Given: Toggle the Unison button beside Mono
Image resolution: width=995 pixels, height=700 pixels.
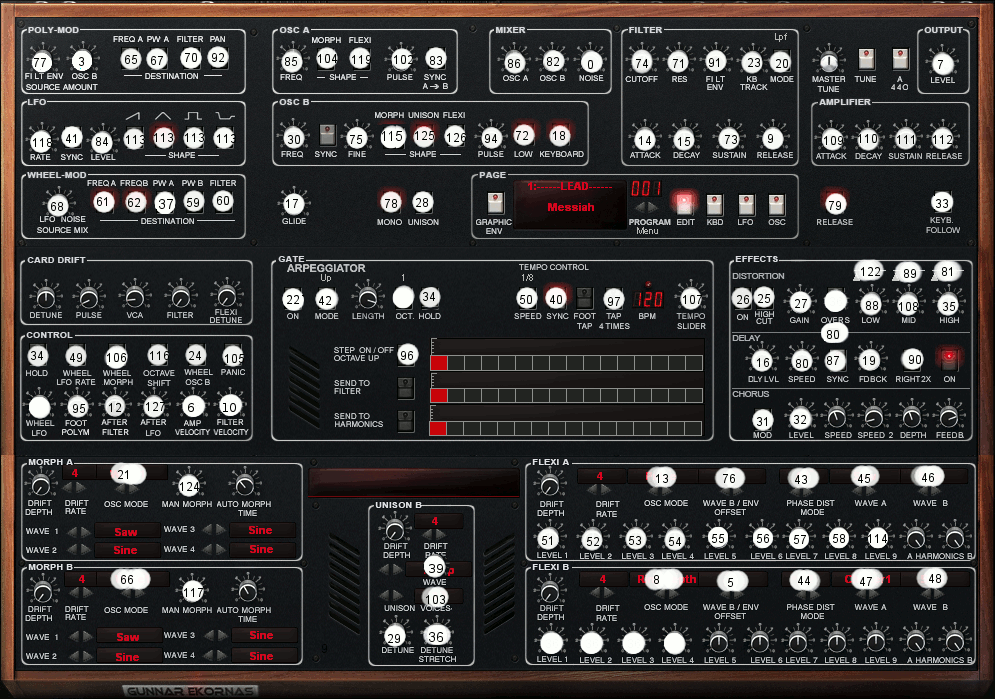Looking at the screenshot, I should (421, 203).
